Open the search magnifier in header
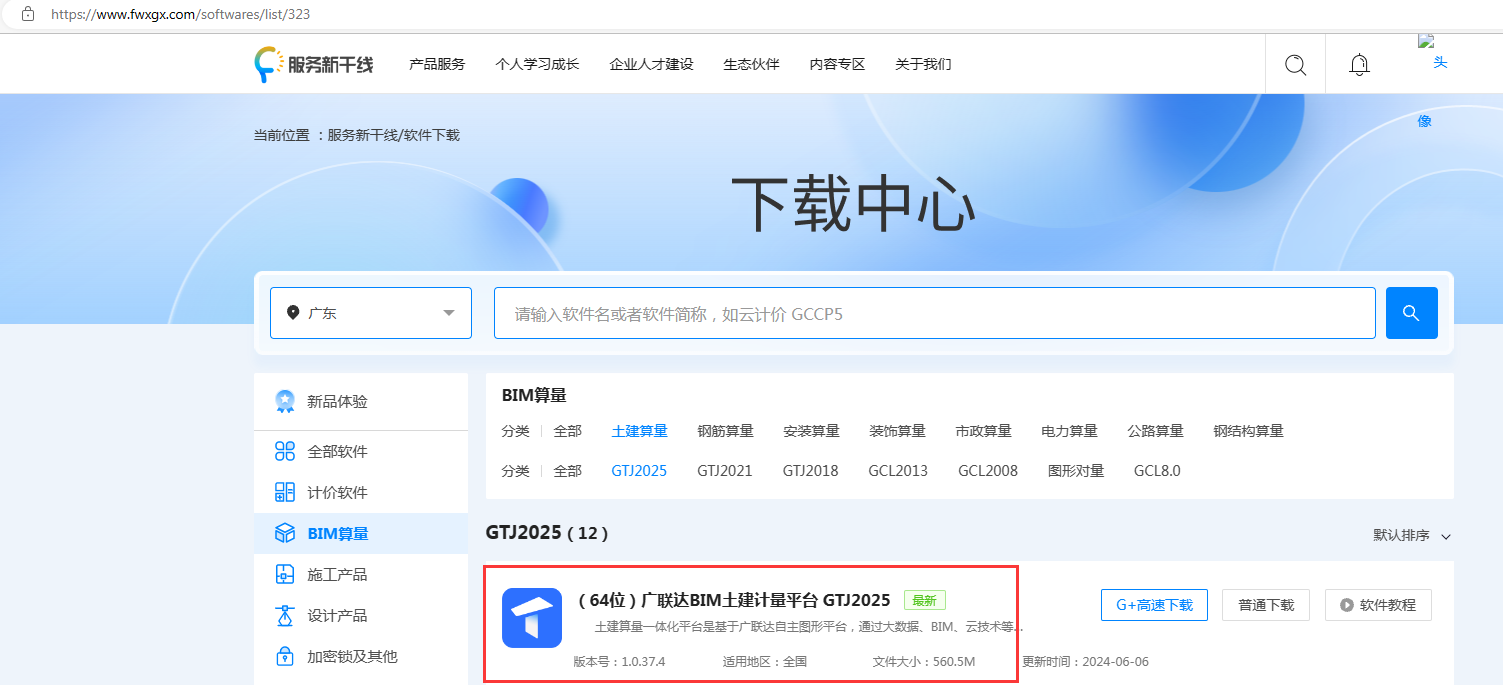Viewport: 1503px width, 685px height. 1295,65
